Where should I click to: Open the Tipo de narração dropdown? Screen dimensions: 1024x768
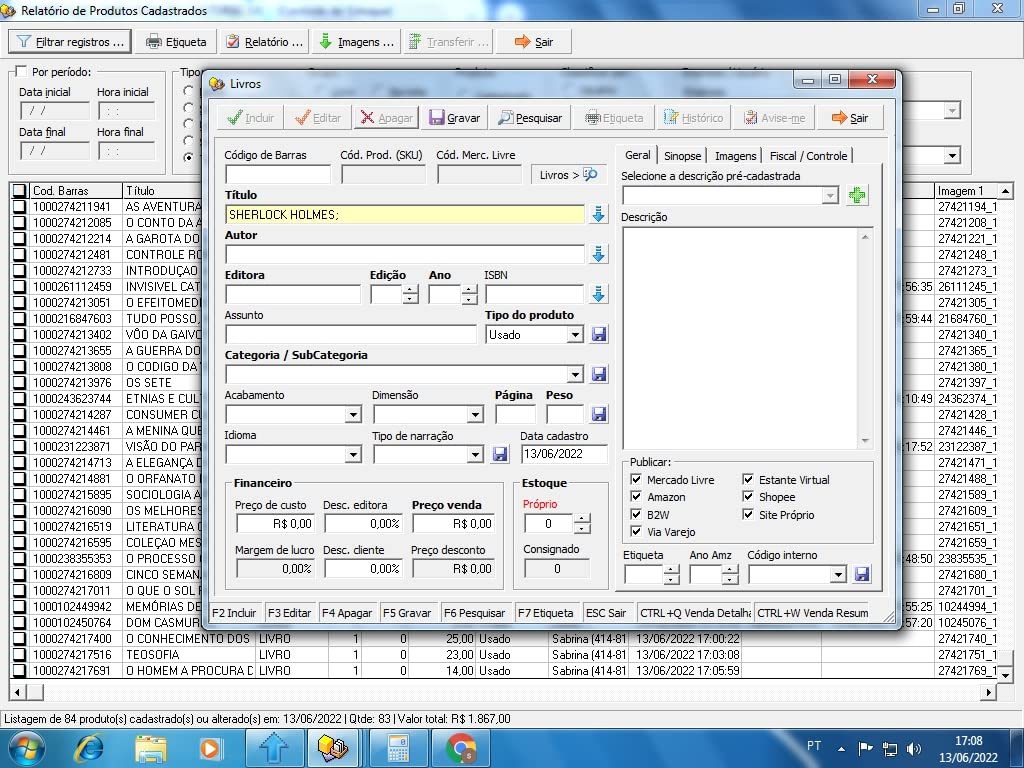(x=475, y=454)
